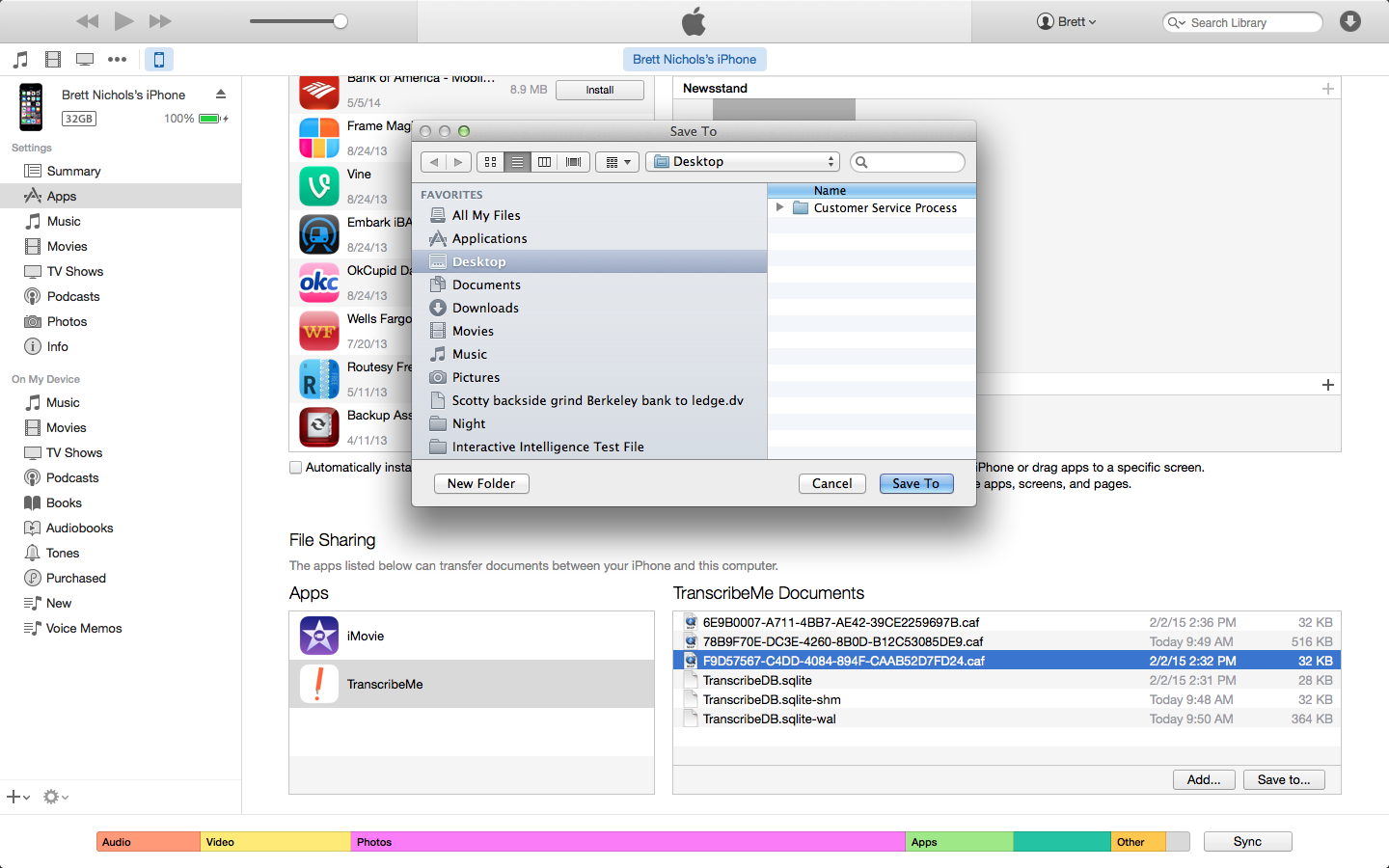Screen dimensions: 1389x868
Task: Adjust the volume slider knob
Action: 340,21
